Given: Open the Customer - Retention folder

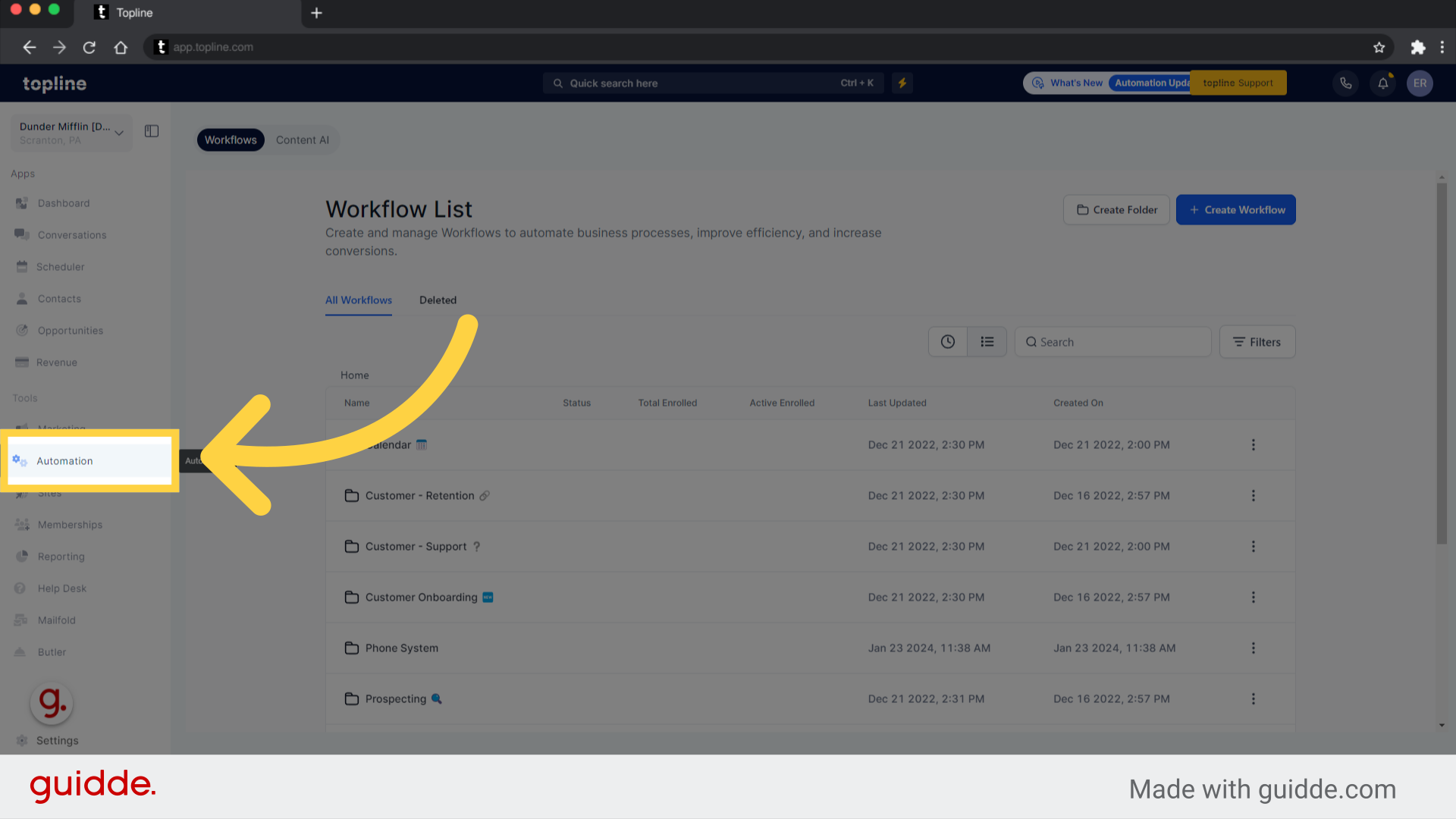Looking at the screenshot, I should tap(419, 496).
